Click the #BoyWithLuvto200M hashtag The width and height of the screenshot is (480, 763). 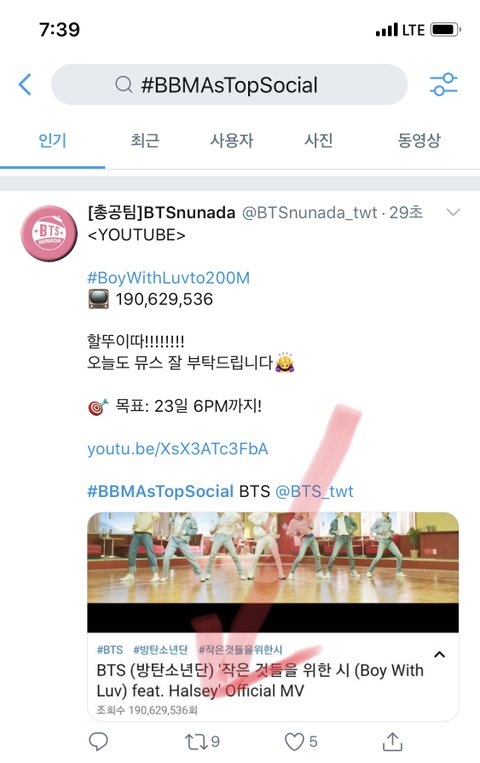[168, 278]
